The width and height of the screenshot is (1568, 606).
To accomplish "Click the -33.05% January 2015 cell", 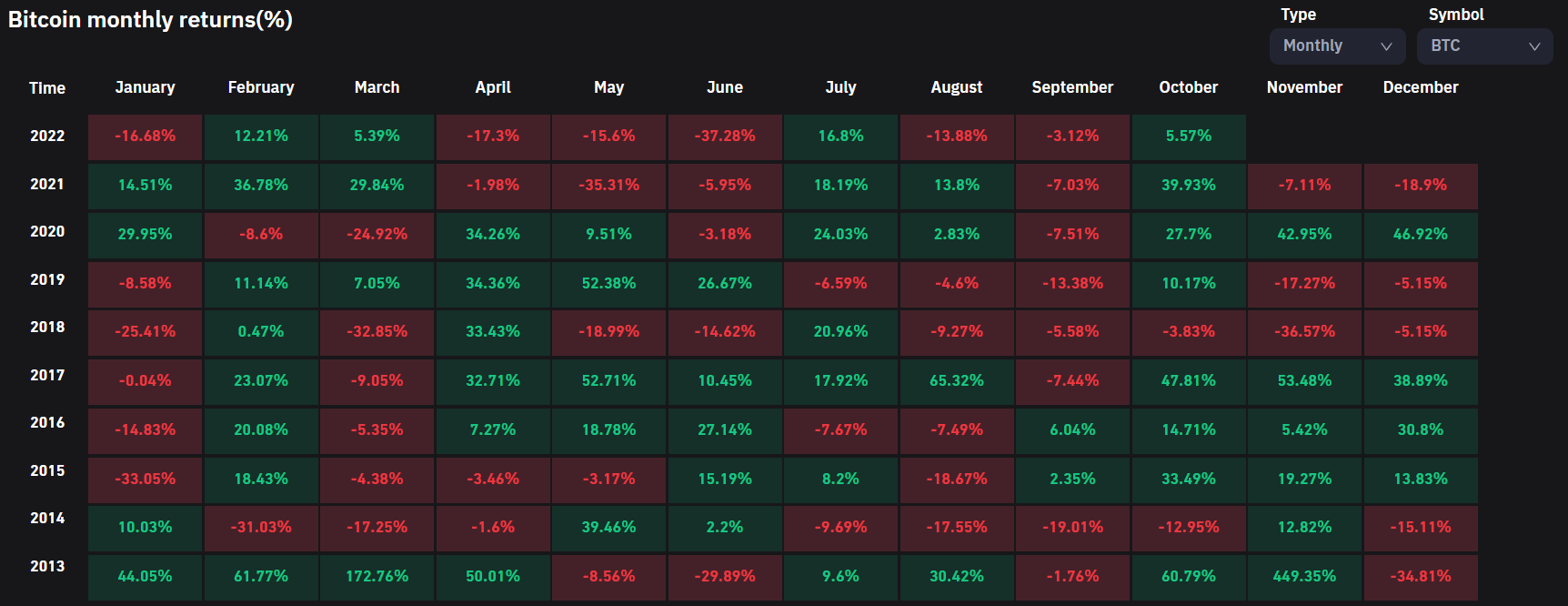I will click(146, 480).
